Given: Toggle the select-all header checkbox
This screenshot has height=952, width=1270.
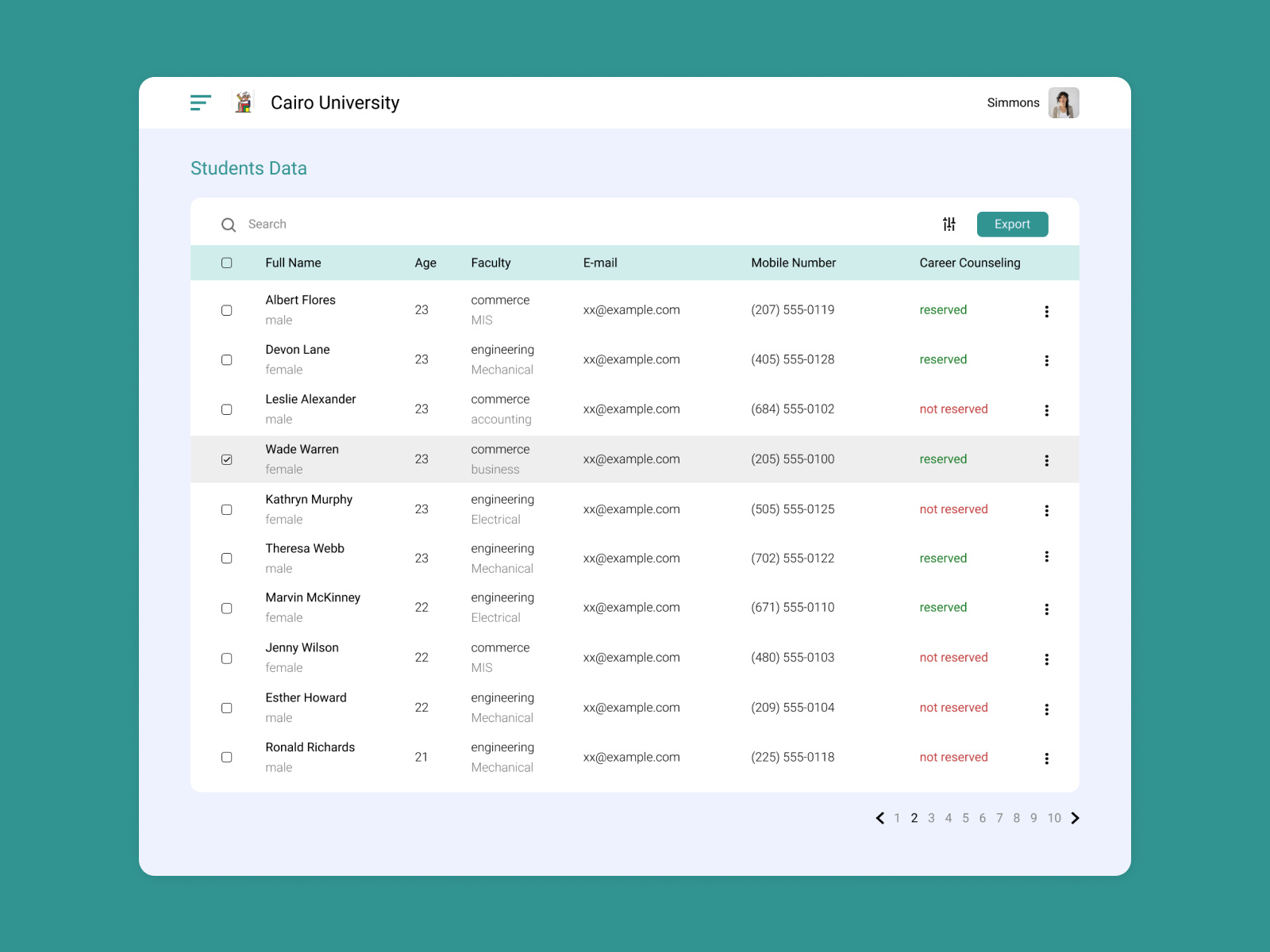Looking at the screenshot, I should pyautogui.click(x=227, y=263).
